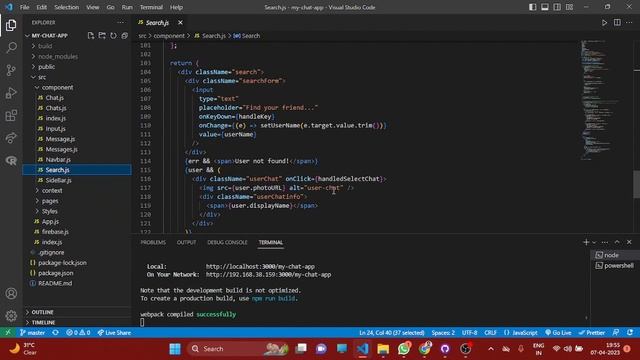Click taskbar Search box
Screen dimensions: 640x360
pos(239,349)
